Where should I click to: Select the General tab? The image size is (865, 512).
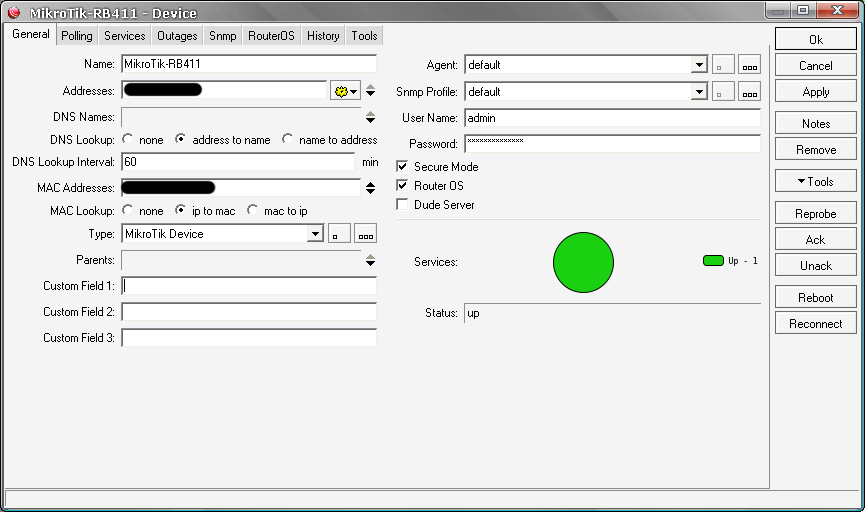coord(30,34)
